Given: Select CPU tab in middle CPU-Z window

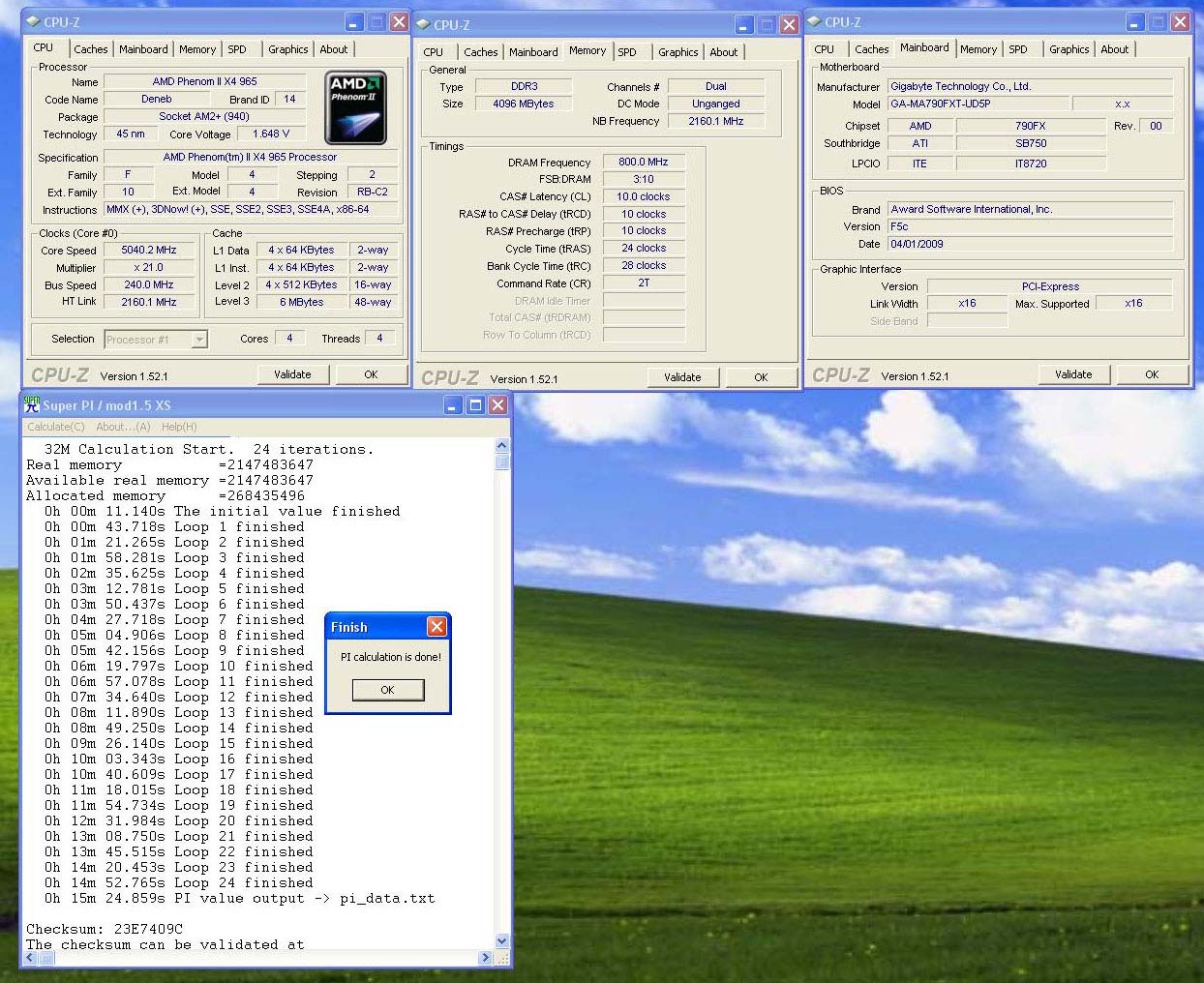Looking at the screenshot, I should tap(434, 52).
